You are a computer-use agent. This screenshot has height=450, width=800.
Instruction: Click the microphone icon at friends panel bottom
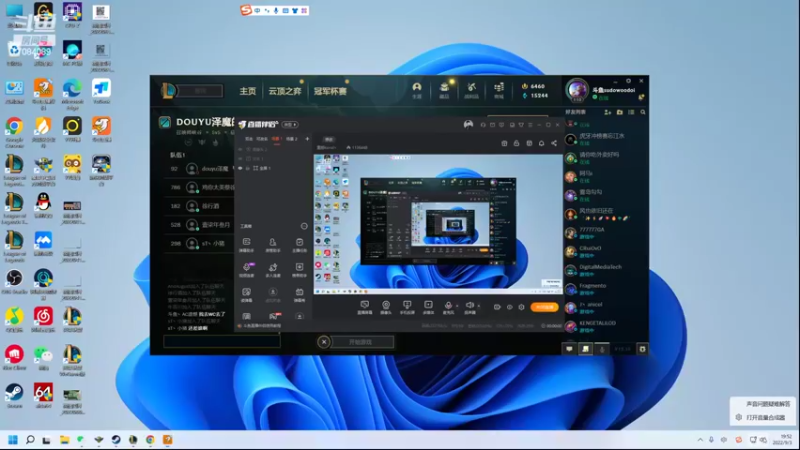(x=602, y=349)
